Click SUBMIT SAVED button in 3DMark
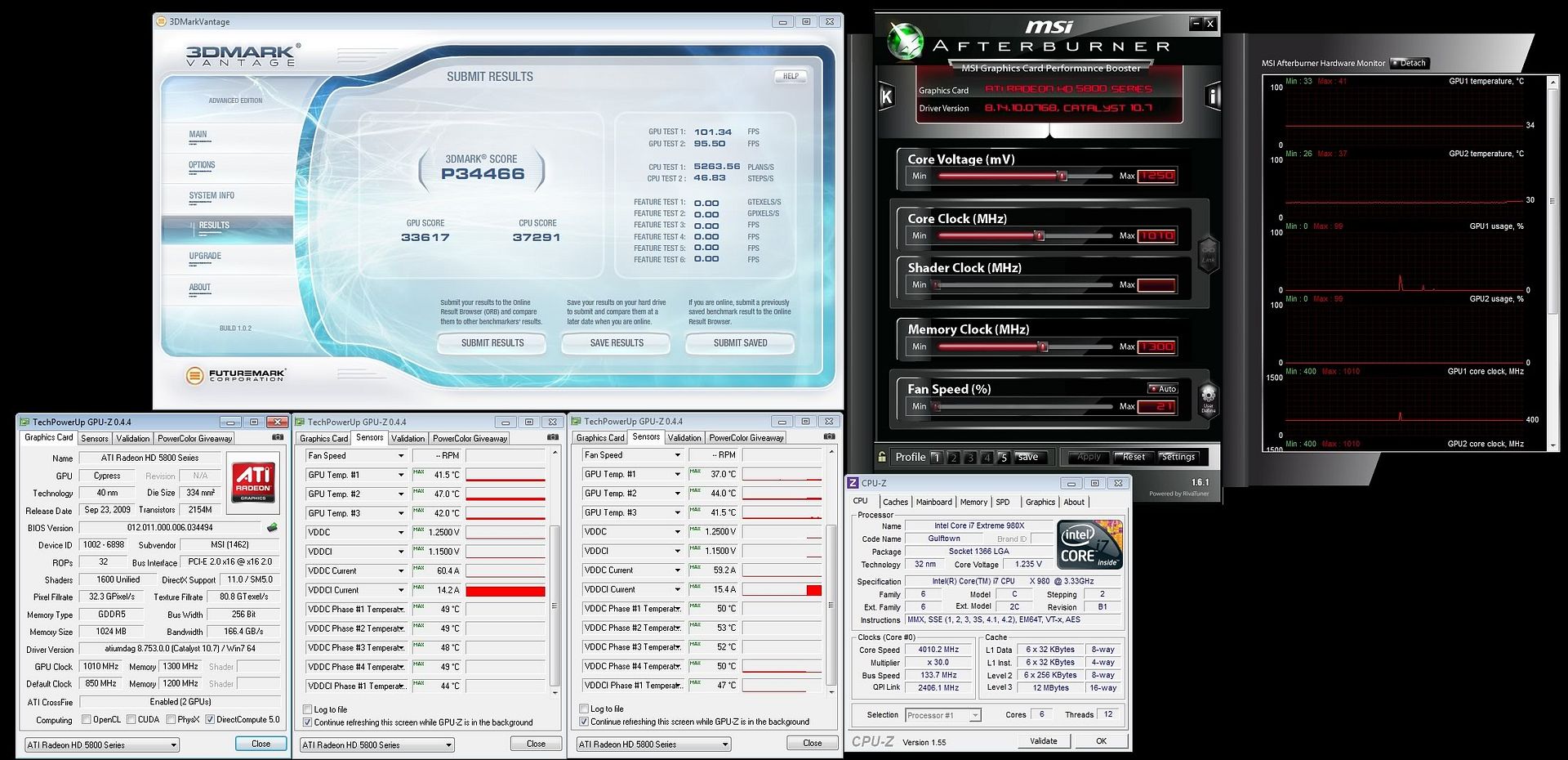 coord(741,343)
